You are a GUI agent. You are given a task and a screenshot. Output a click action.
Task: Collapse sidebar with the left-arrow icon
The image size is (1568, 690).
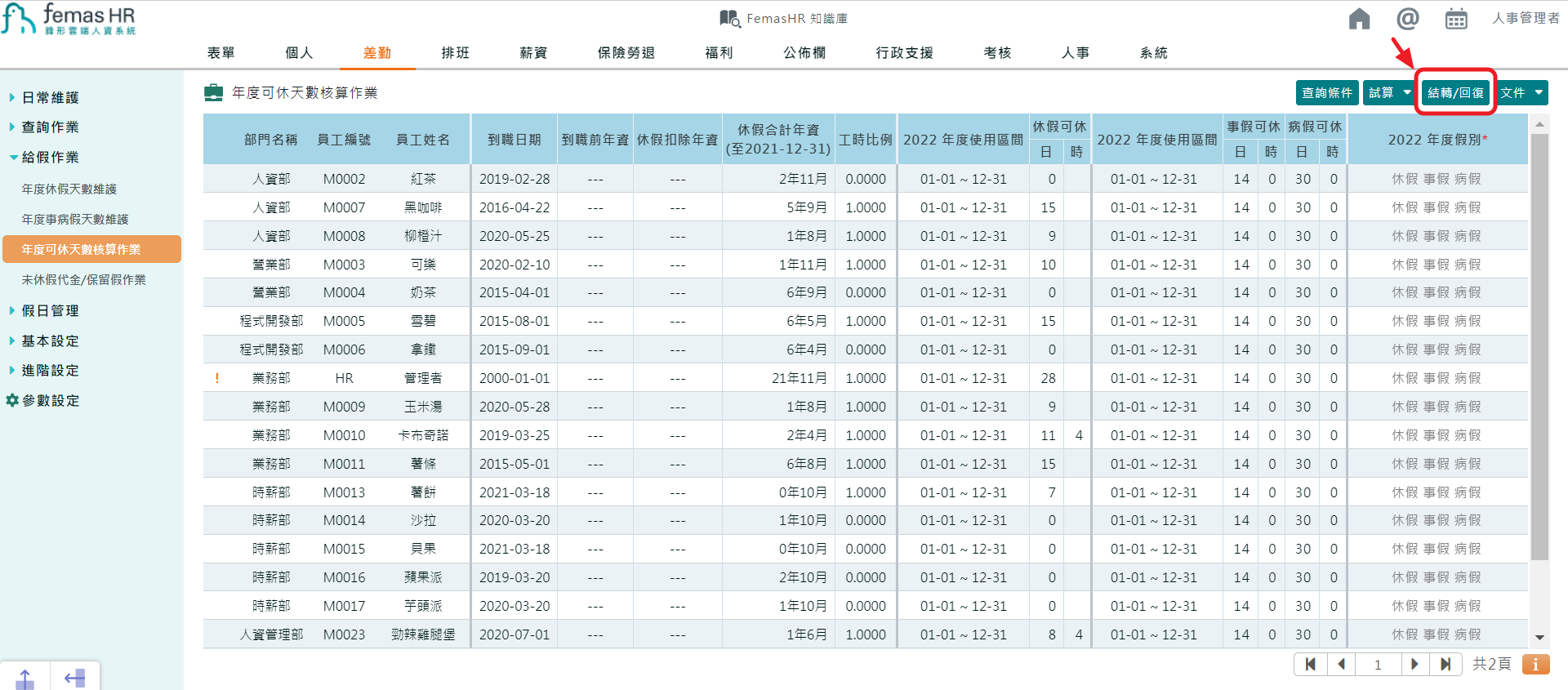pyautogui.click(x=75, y=678)
